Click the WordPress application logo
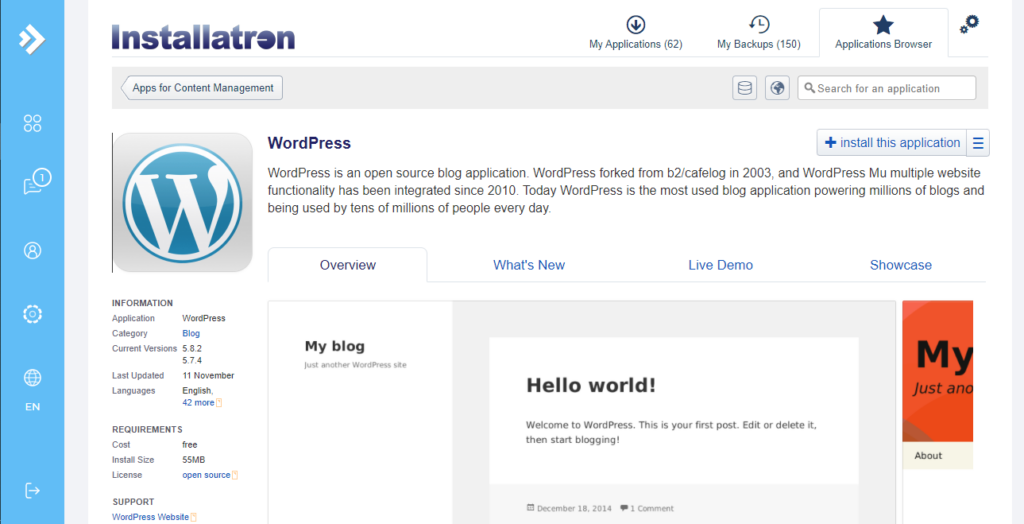This screenshot has width=1024, height=524. click(x=183, y=203)
